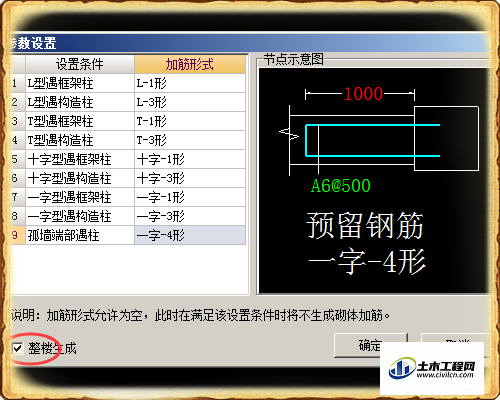Image resolution: width=500 pixels, height=400 pixels.
Task: Click the 确定 button
Action: pyautogui.click(x=371, y=345)
